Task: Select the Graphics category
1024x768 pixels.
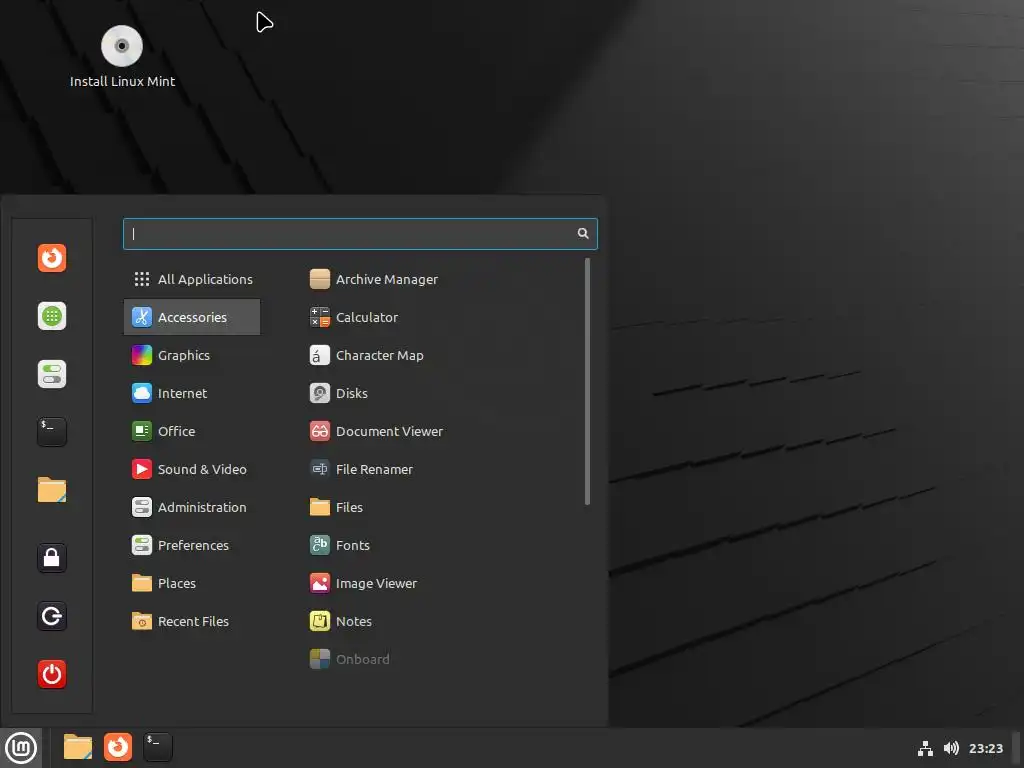Action: pos(192,355)
